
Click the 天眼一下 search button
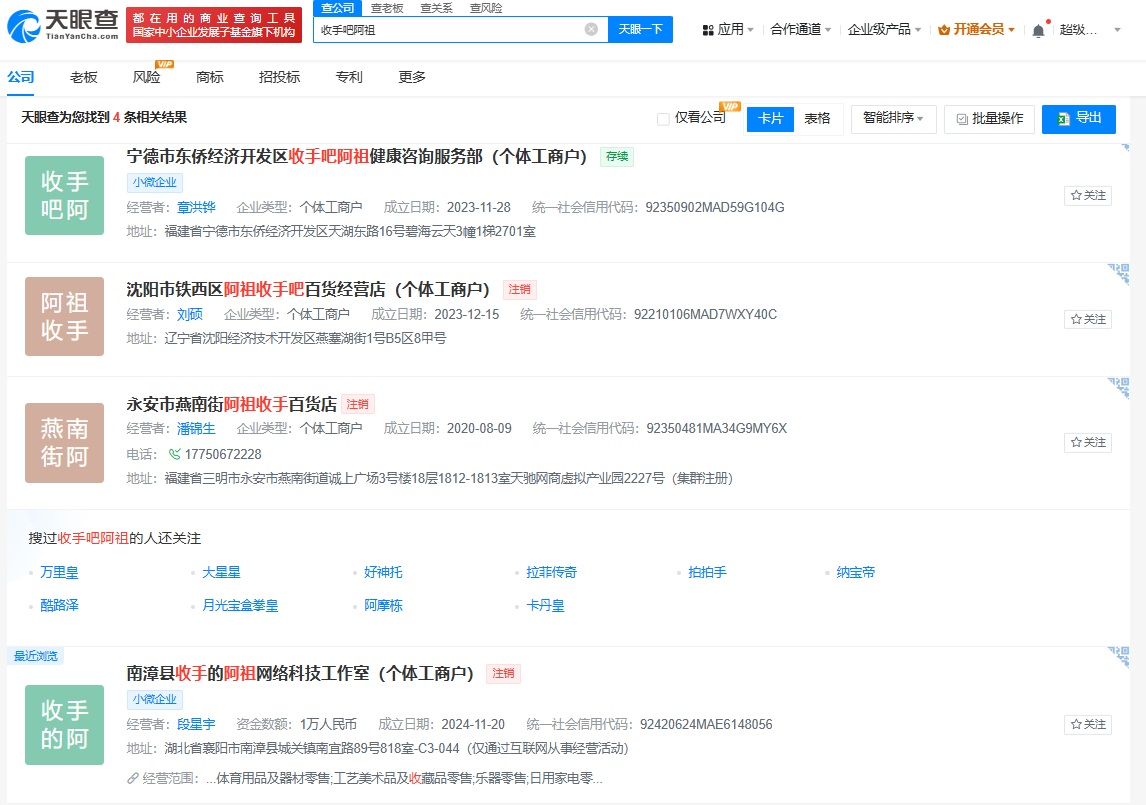pos(640,29)
